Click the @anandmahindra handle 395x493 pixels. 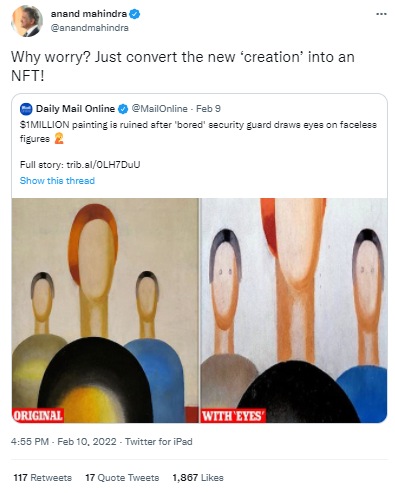89,28
